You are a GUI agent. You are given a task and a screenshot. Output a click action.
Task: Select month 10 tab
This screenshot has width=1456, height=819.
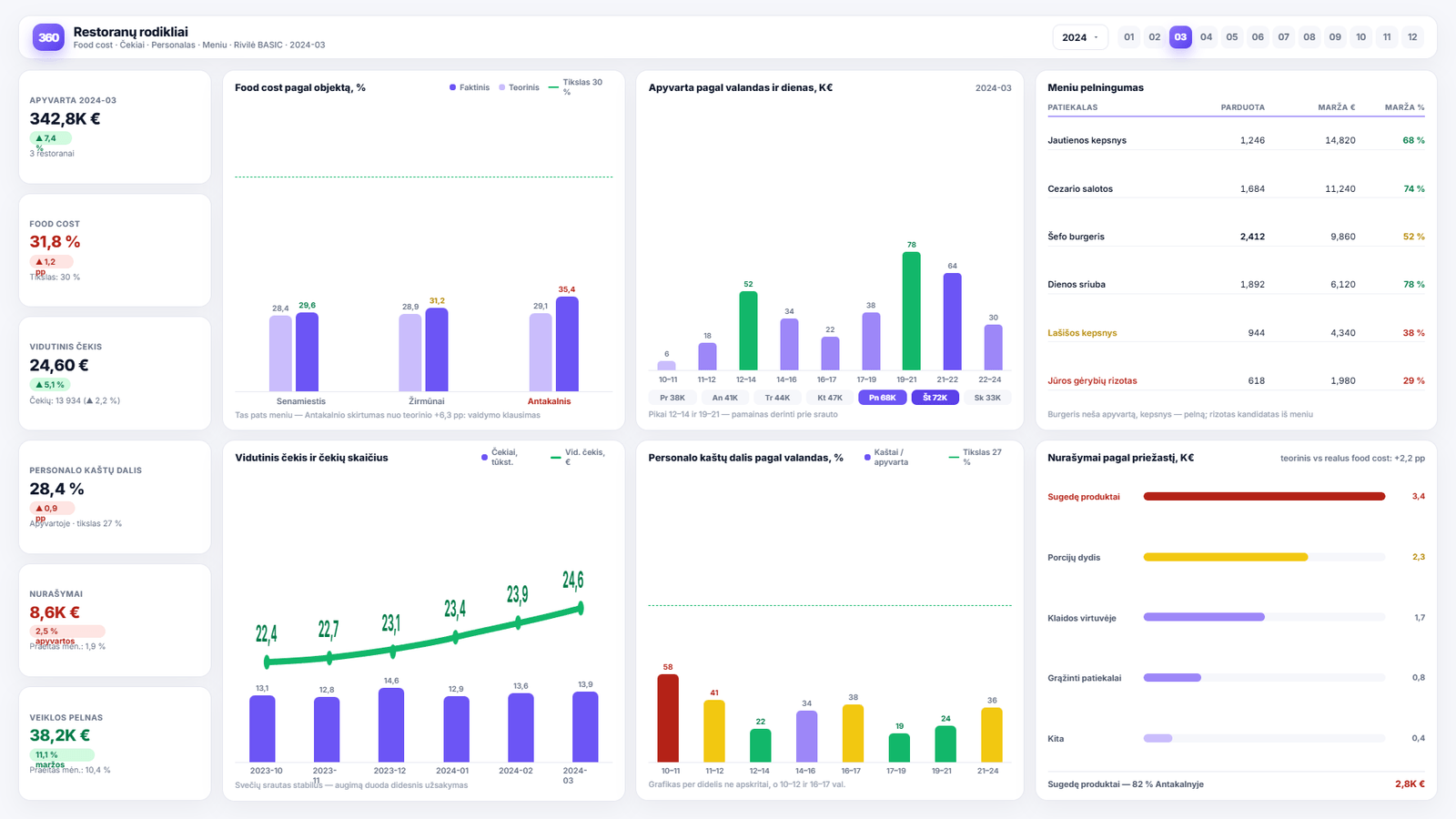coord(1361,37)
